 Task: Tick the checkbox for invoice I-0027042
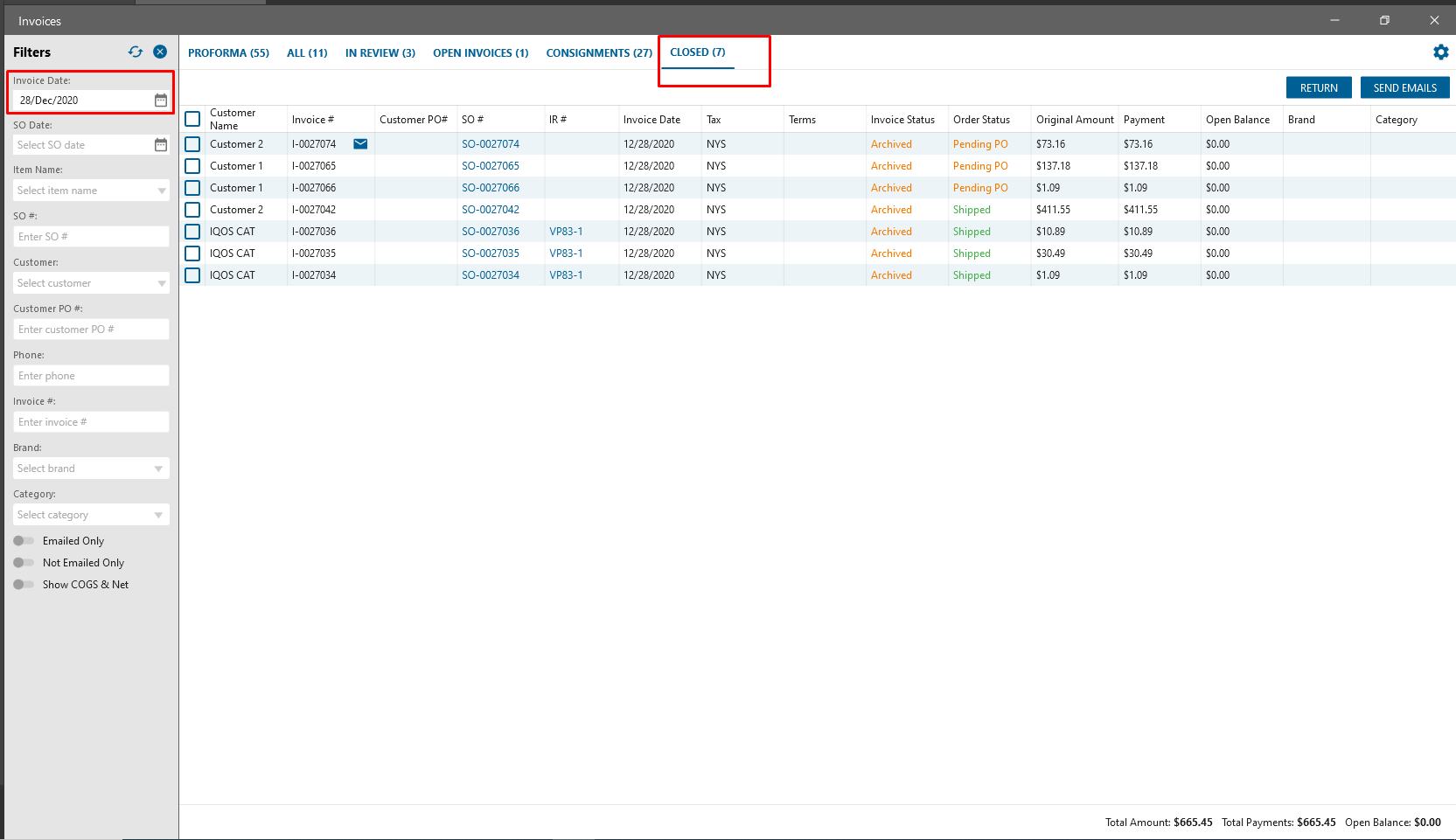pyautogui.click(x=192, y=210)
